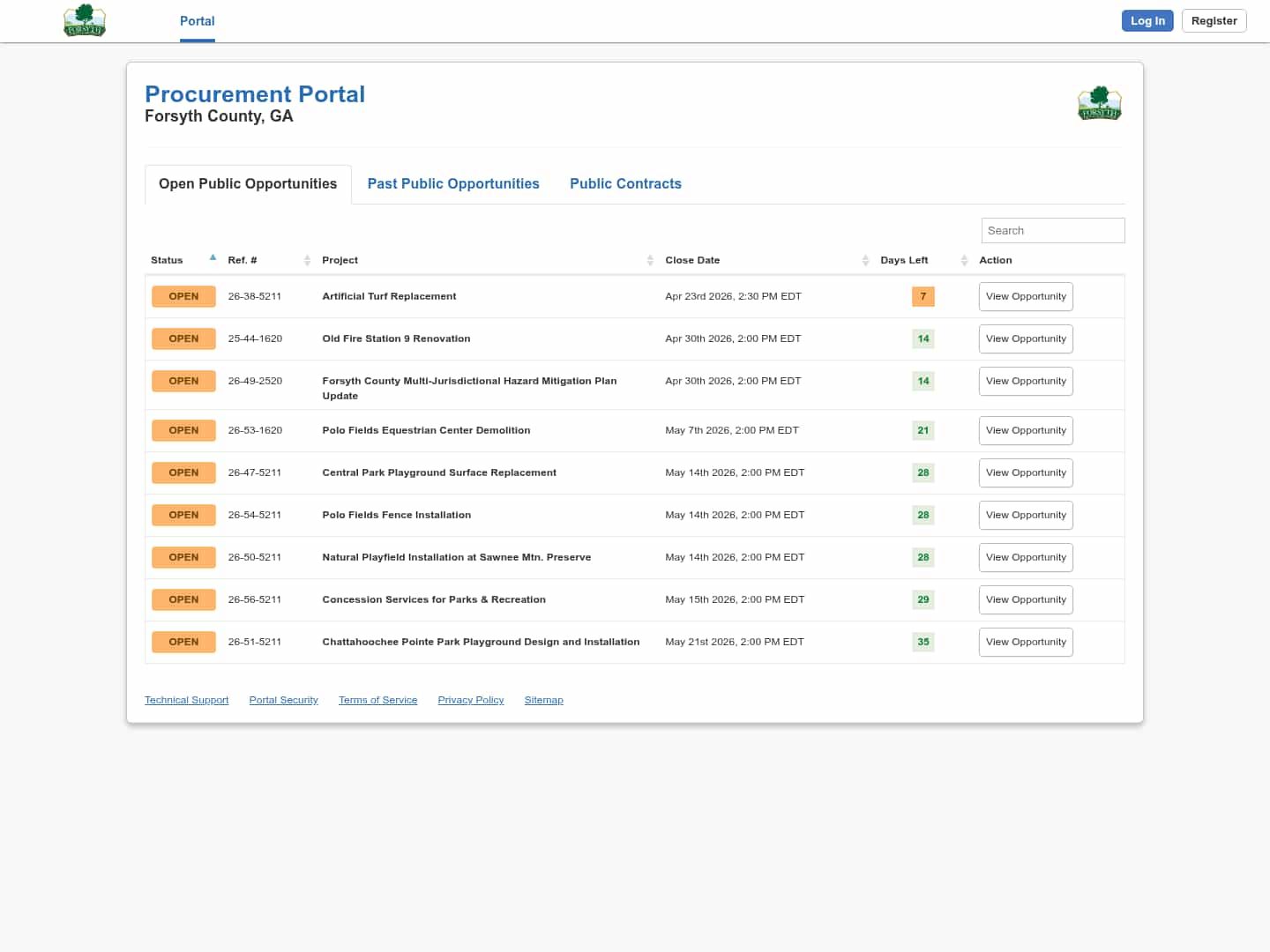Screen dimensions: 1270x952
Task: Click the Forsyth logo beside Procurement Portal heading
Action: pos(1099,103)
